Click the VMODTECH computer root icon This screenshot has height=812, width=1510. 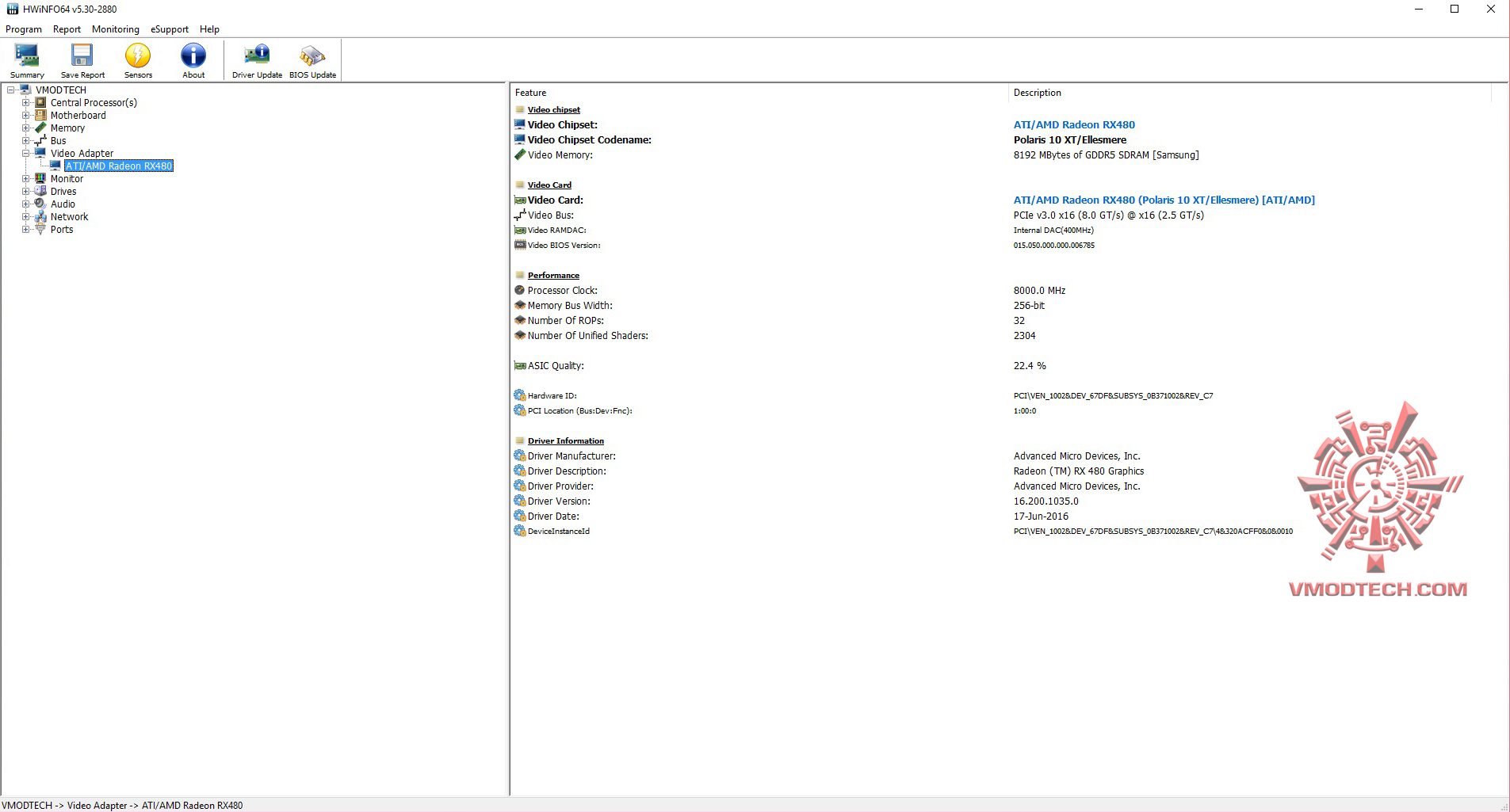[25, 90]
